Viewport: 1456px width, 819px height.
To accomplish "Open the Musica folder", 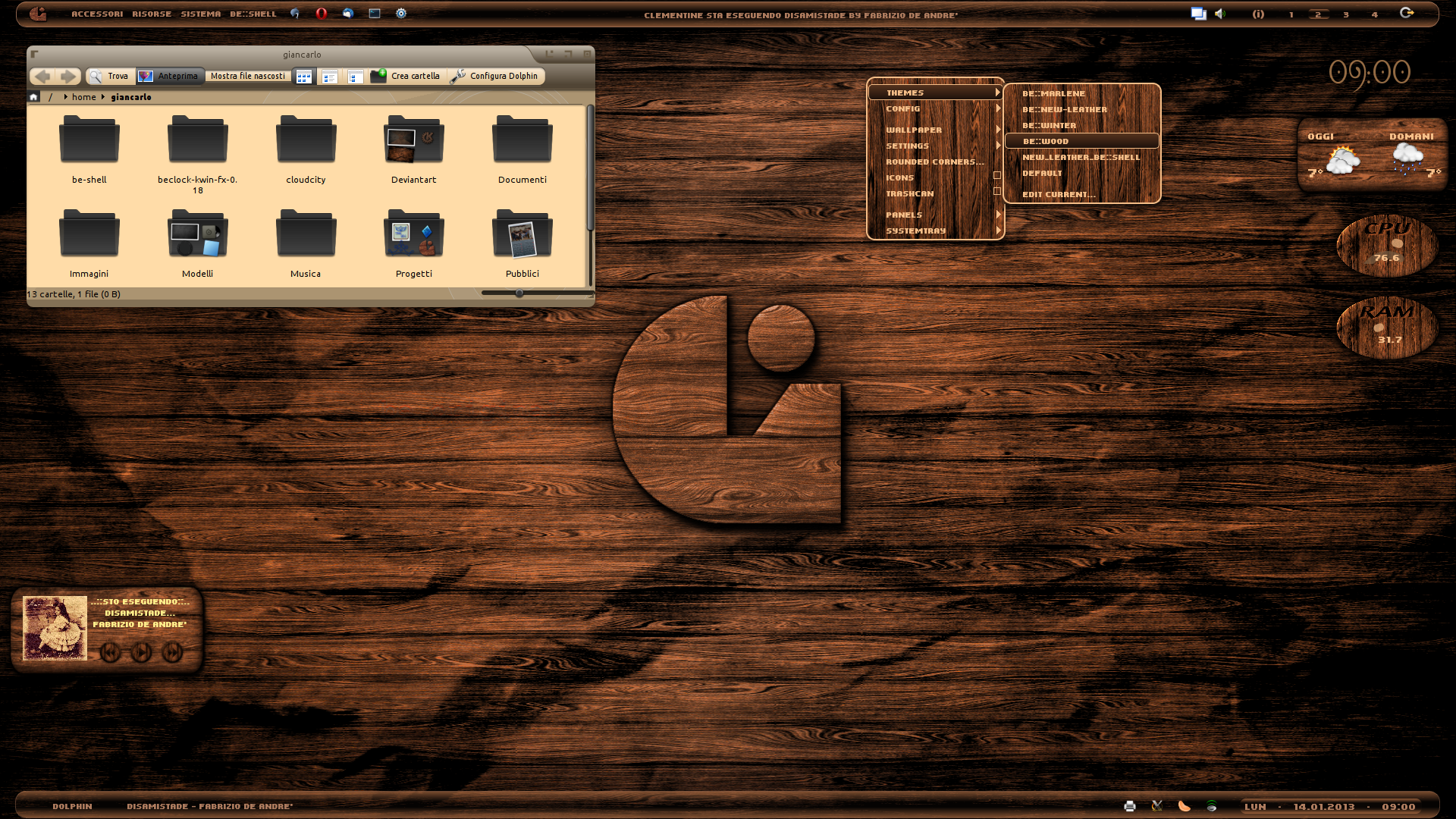I will [306, 243].
